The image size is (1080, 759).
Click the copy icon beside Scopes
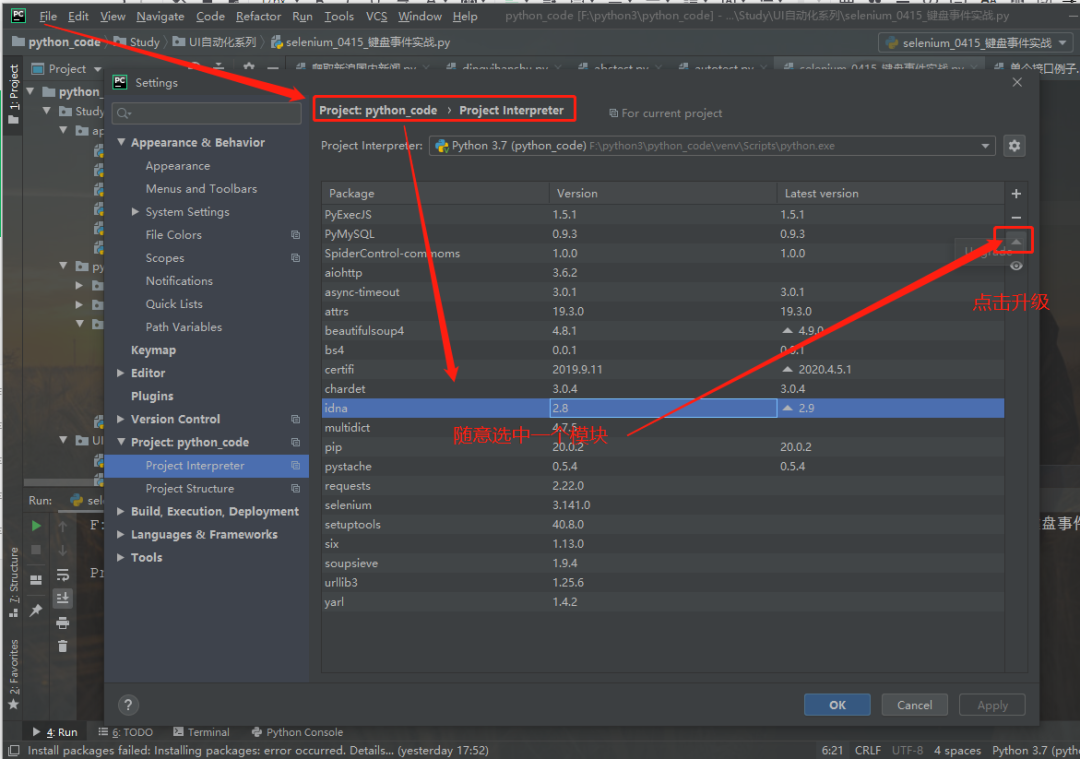pyautogui.click(x=295, y=258)
